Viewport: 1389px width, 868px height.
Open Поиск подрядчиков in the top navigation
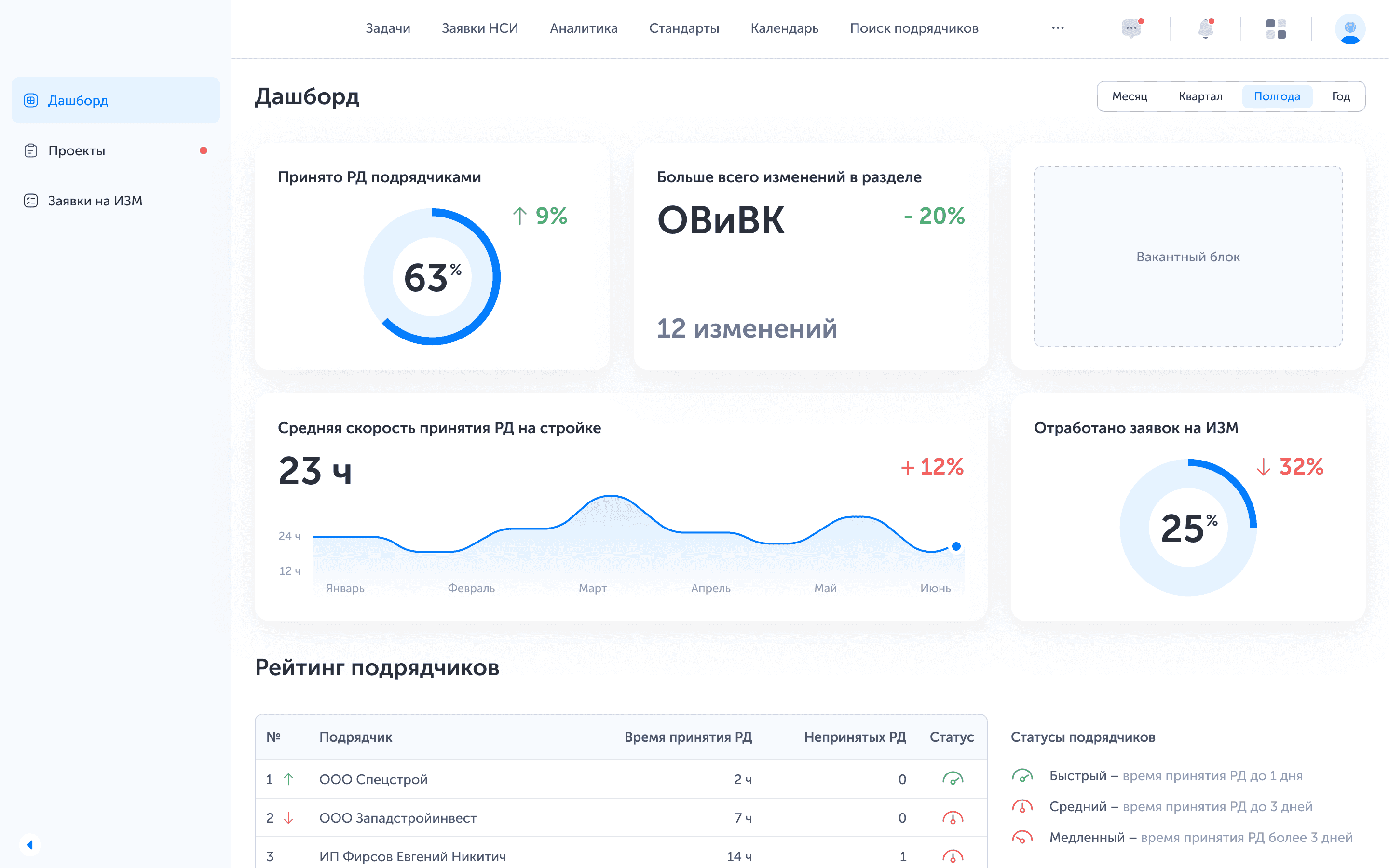914,28
